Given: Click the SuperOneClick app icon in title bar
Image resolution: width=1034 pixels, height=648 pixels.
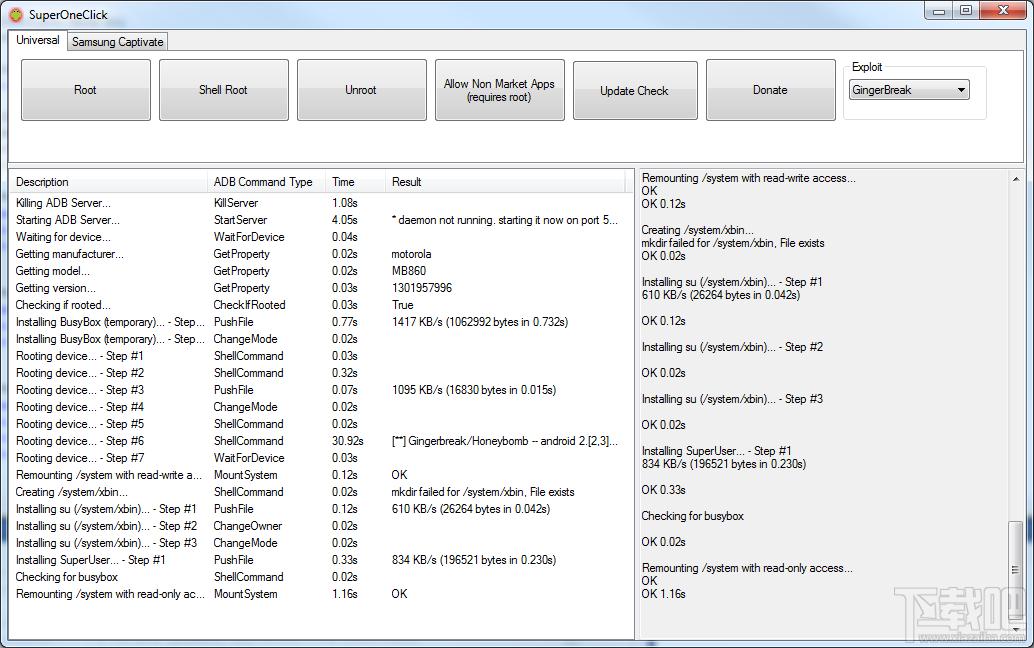Looking at the screenshot, I should 15,14.
